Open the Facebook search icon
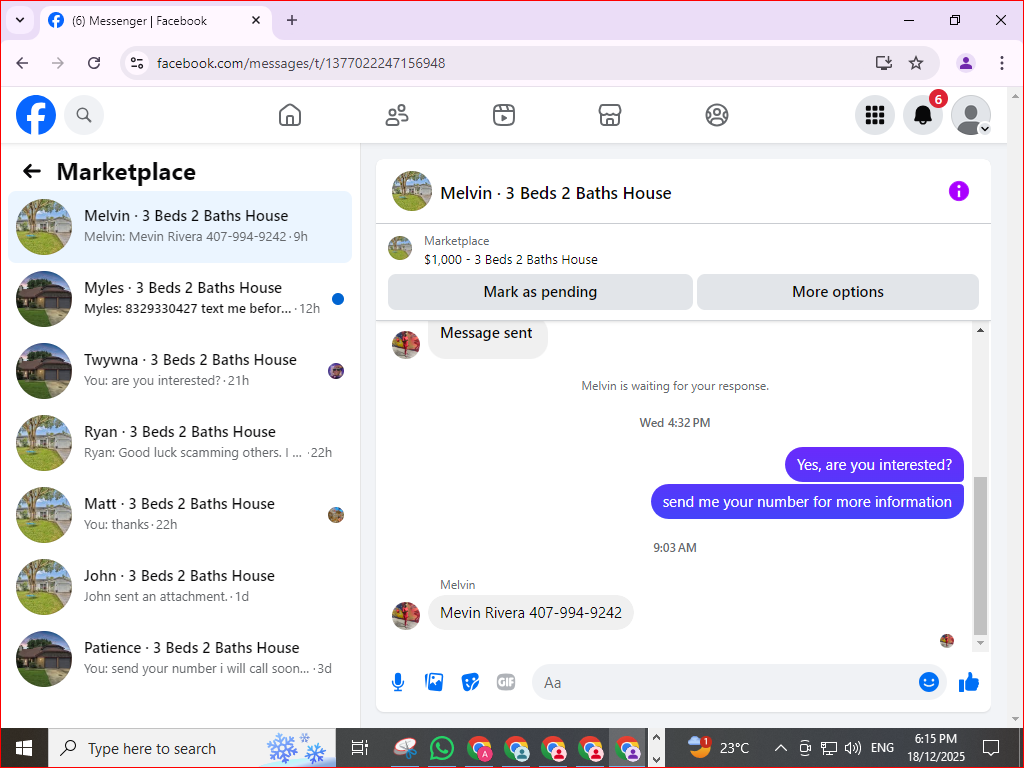The image size is (1024, 768). (x=84, y=115)
